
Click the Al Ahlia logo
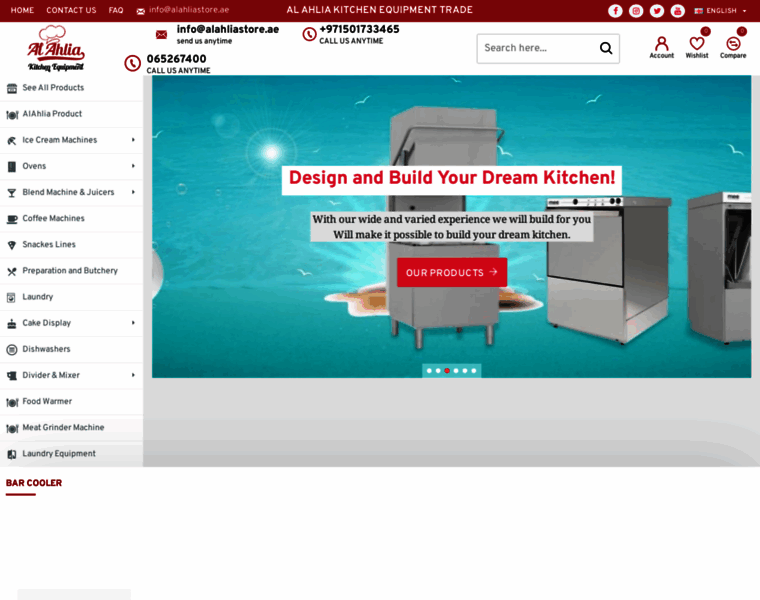[56, 48]
